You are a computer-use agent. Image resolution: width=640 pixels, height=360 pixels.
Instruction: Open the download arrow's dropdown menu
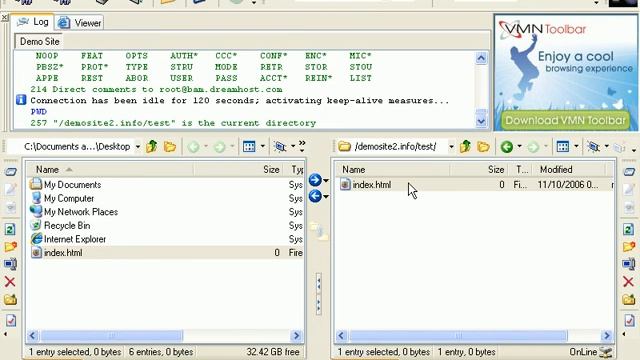pos(326,197)
